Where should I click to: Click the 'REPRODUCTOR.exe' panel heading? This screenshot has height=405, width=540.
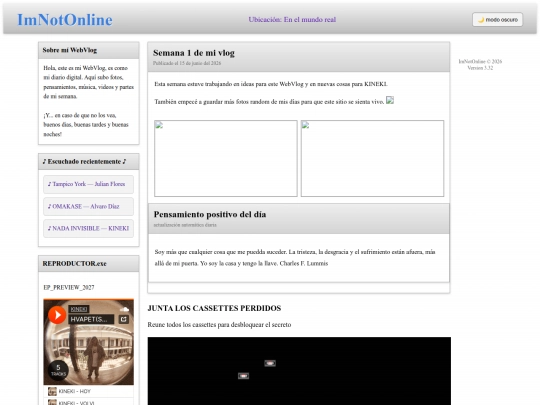point(74,263)
